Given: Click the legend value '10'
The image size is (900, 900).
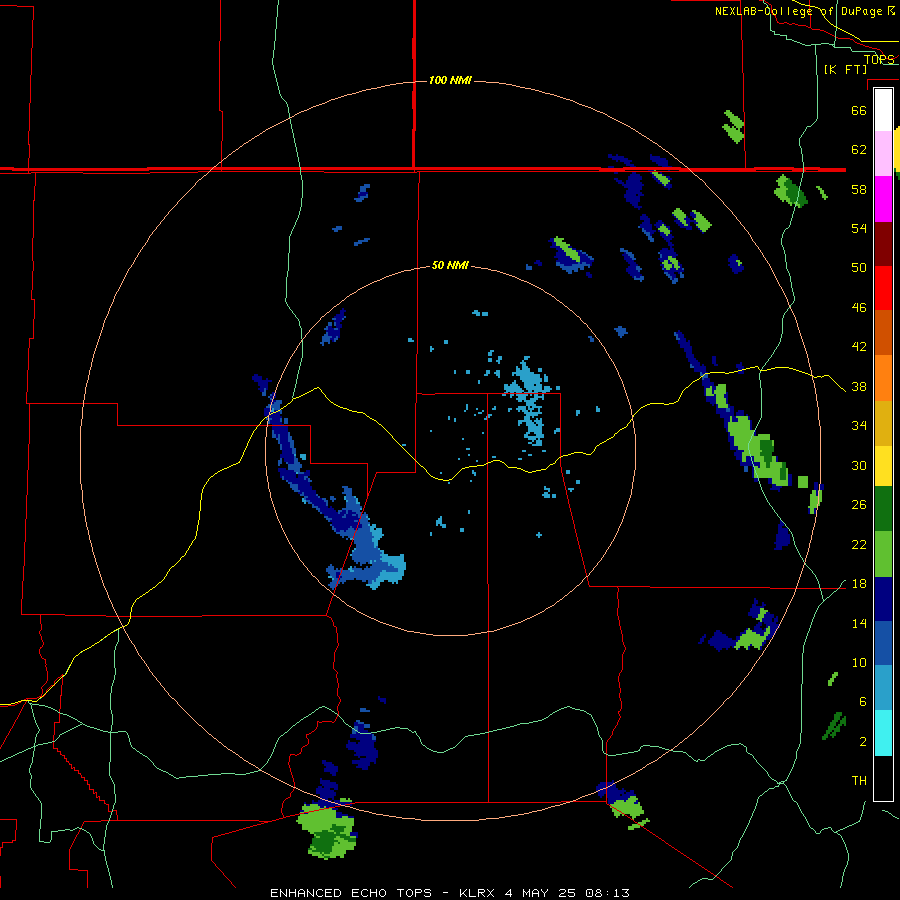Looking at the screenshot, I should click(859, 662).
